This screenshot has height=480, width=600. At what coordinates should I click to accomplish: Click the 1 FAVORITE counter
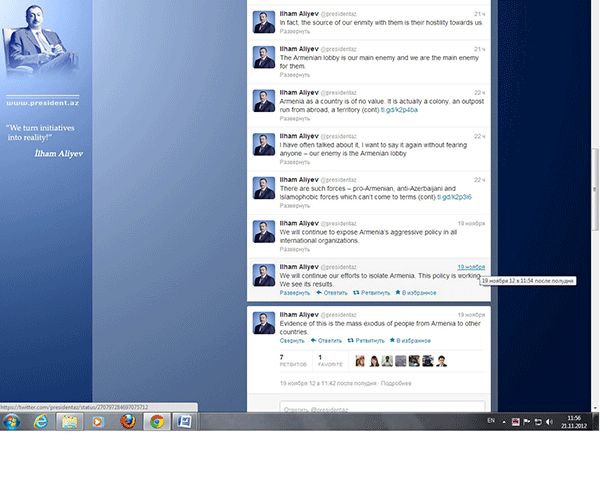click(x=330, y=360)
